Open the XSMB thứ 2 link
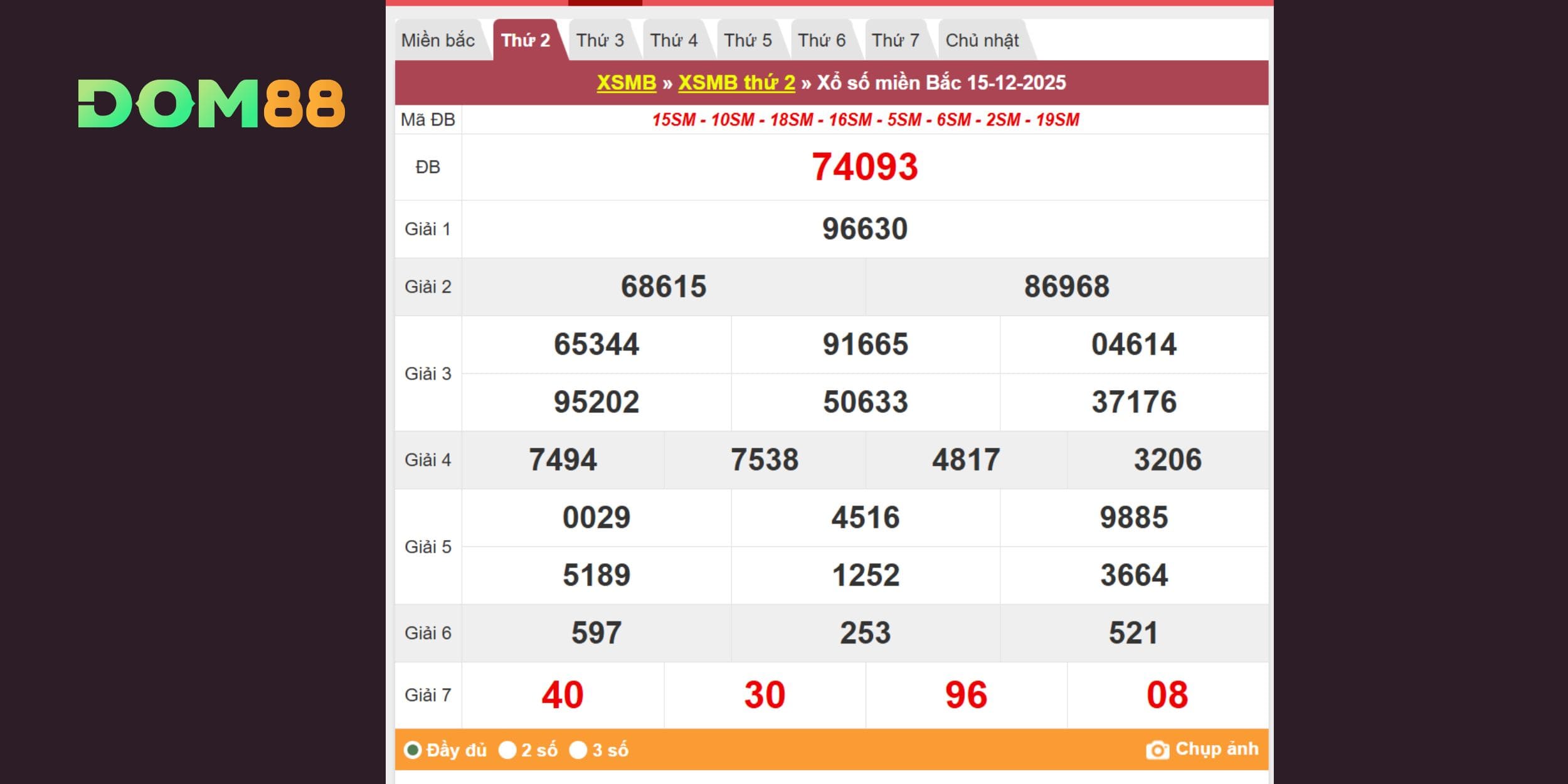The width and height of the screenshot is (1568, 784). click(736, 83)
